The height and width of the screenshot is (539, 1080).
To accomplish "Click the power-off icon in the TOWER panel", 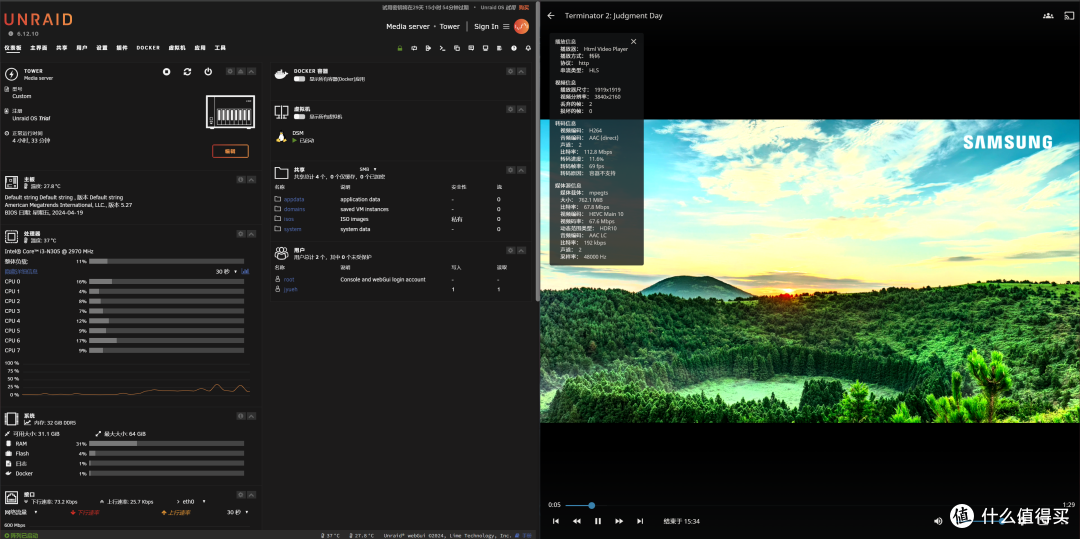I will click(x=208, y=72).
